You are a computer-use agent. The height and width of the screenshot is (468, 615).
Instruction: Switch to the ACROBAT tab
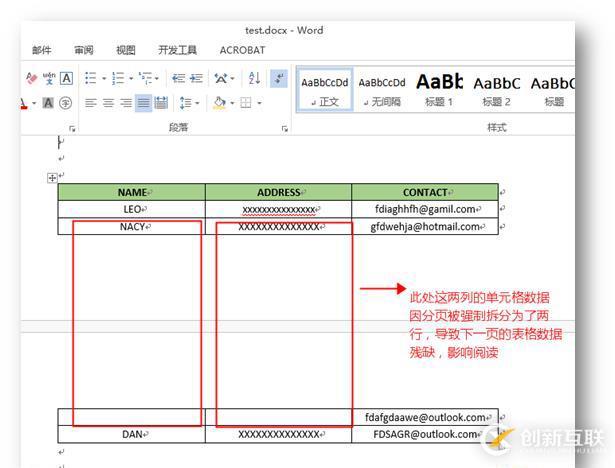pos(242,50)
